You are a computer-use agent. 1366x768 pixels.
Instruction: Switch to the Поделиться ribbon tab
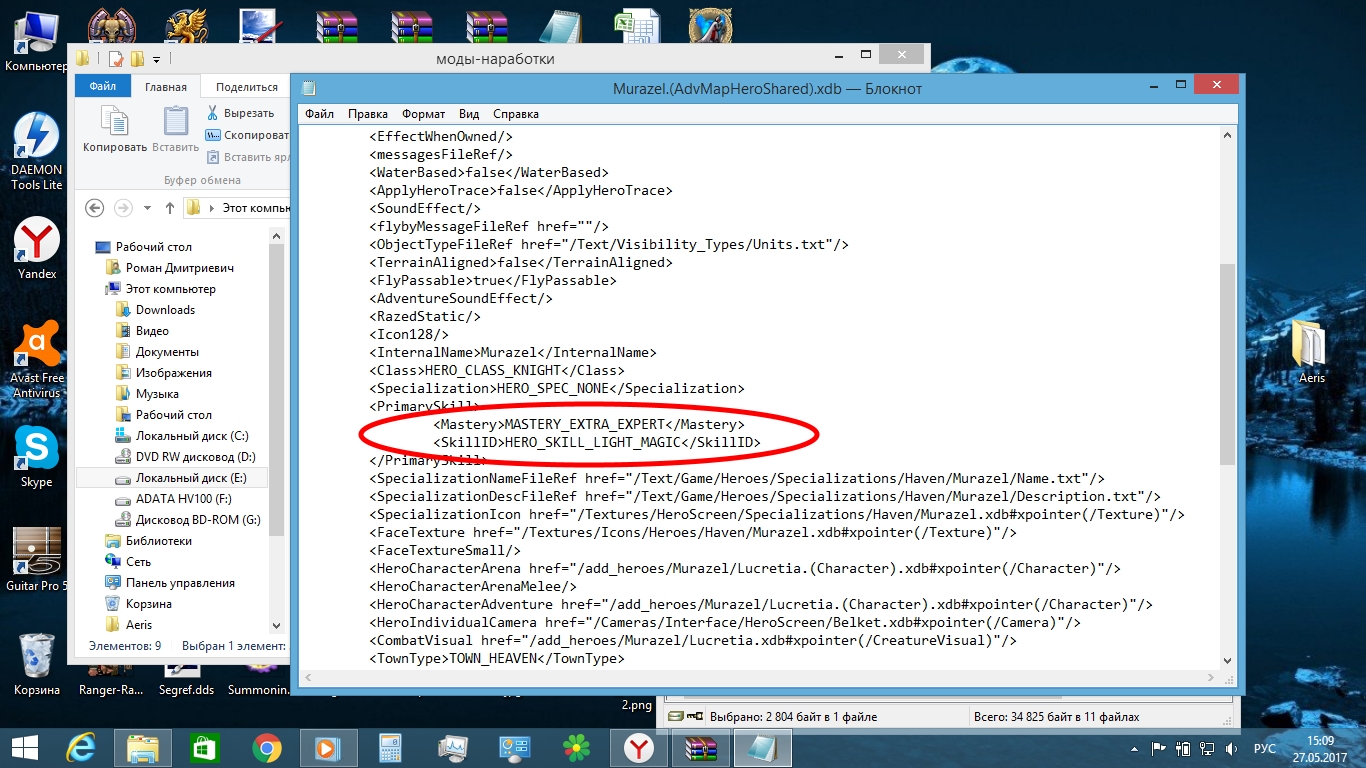coord(247,87)
